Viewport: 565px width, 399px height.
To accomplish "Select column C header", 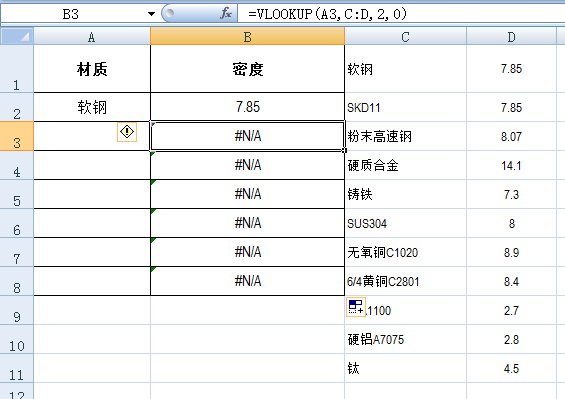I will pos(405,36).
